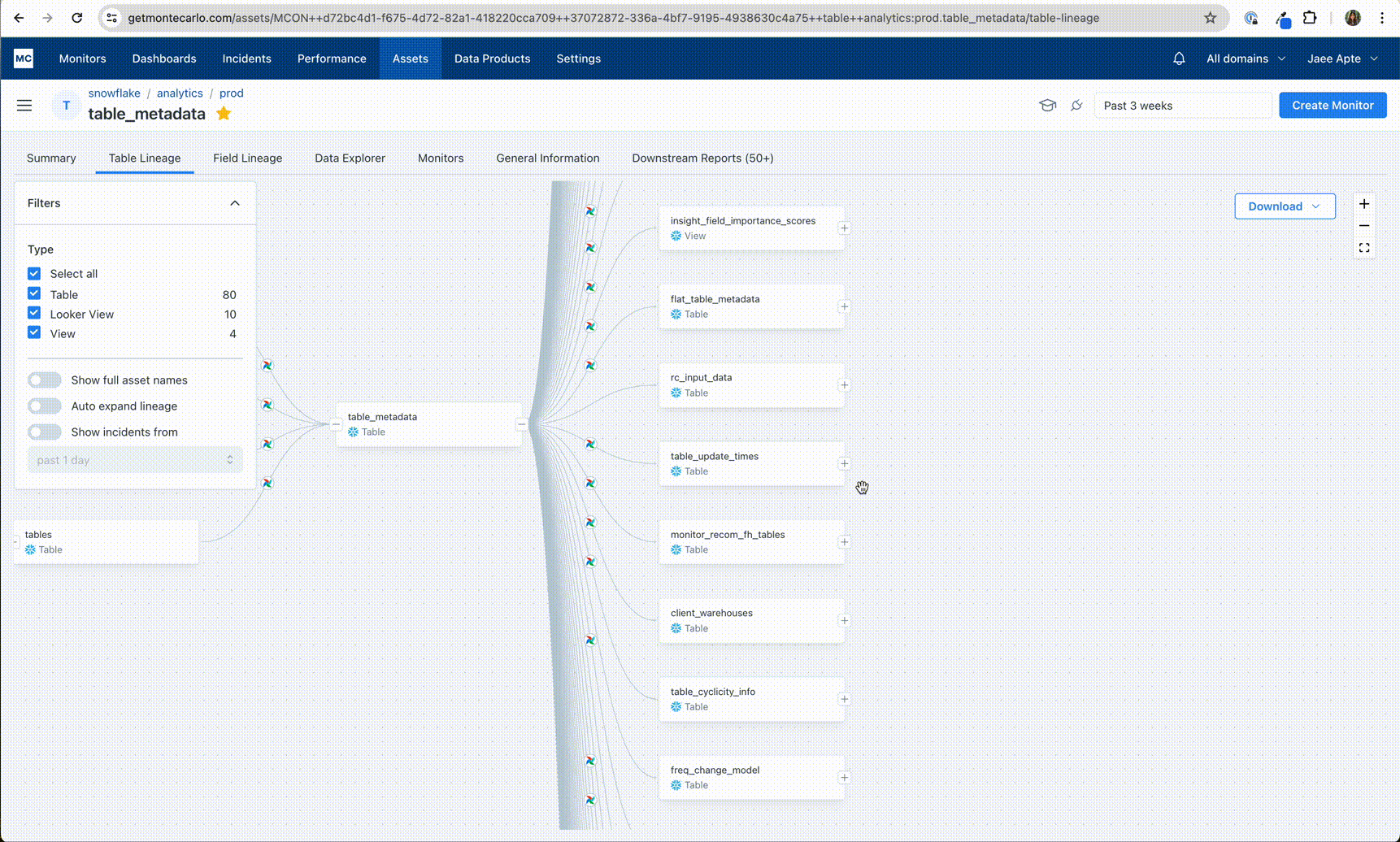The width and height of the screenshot is (1400, 842).
Task: Expand downstream of table_cyclicity_info node
Action: 845,700
